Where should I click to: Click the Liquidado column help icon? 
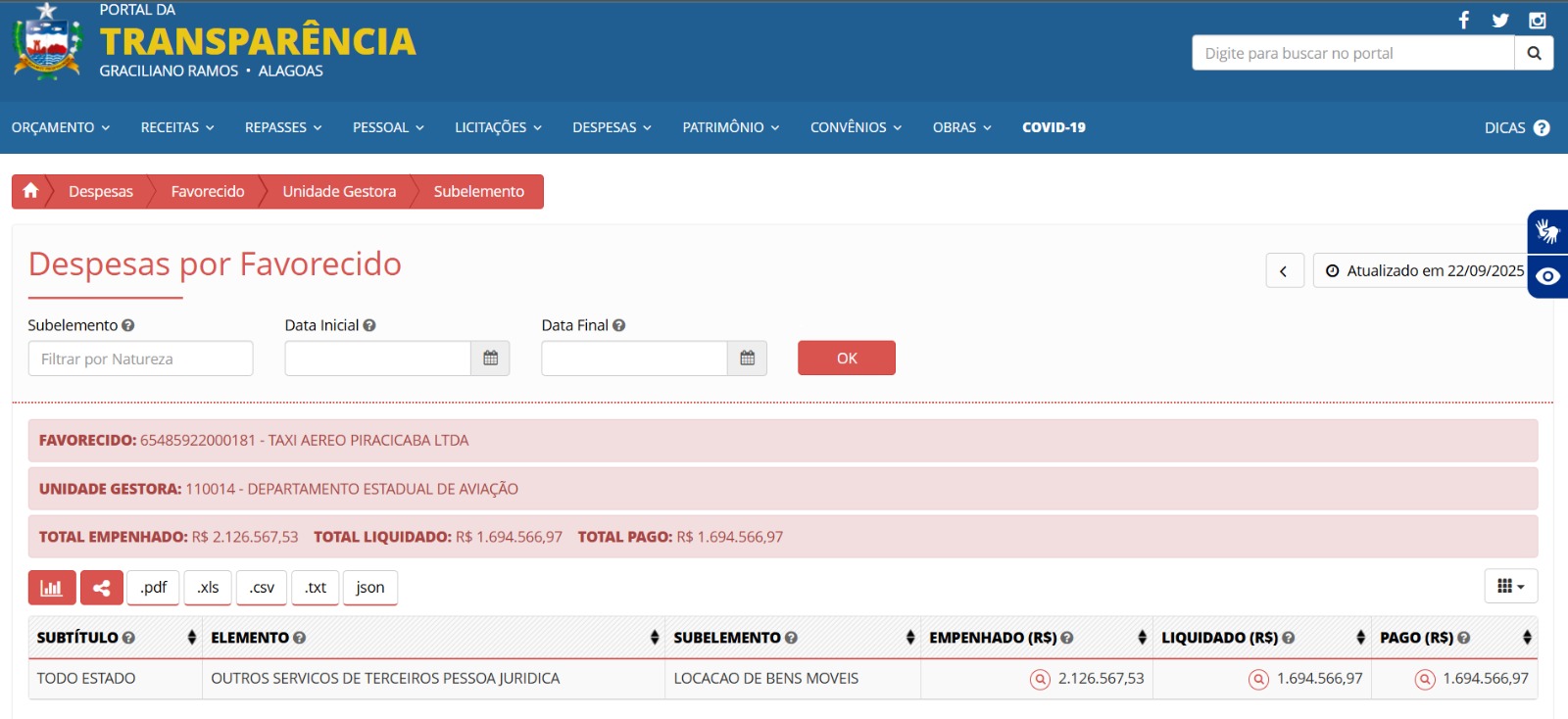(x=1289, y=638)
